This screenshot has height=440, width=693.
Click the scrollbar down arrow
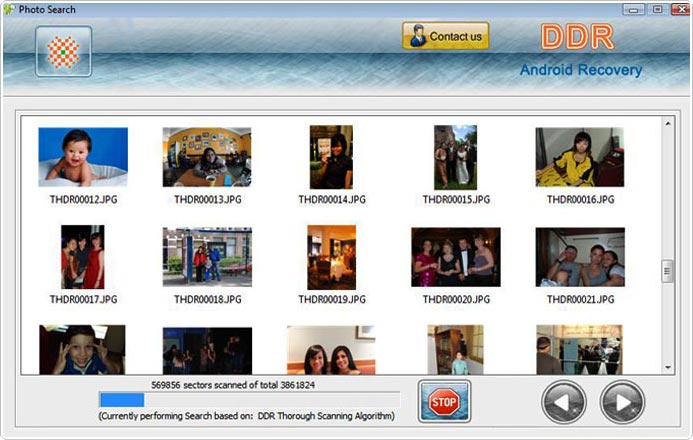click(667, 368)
